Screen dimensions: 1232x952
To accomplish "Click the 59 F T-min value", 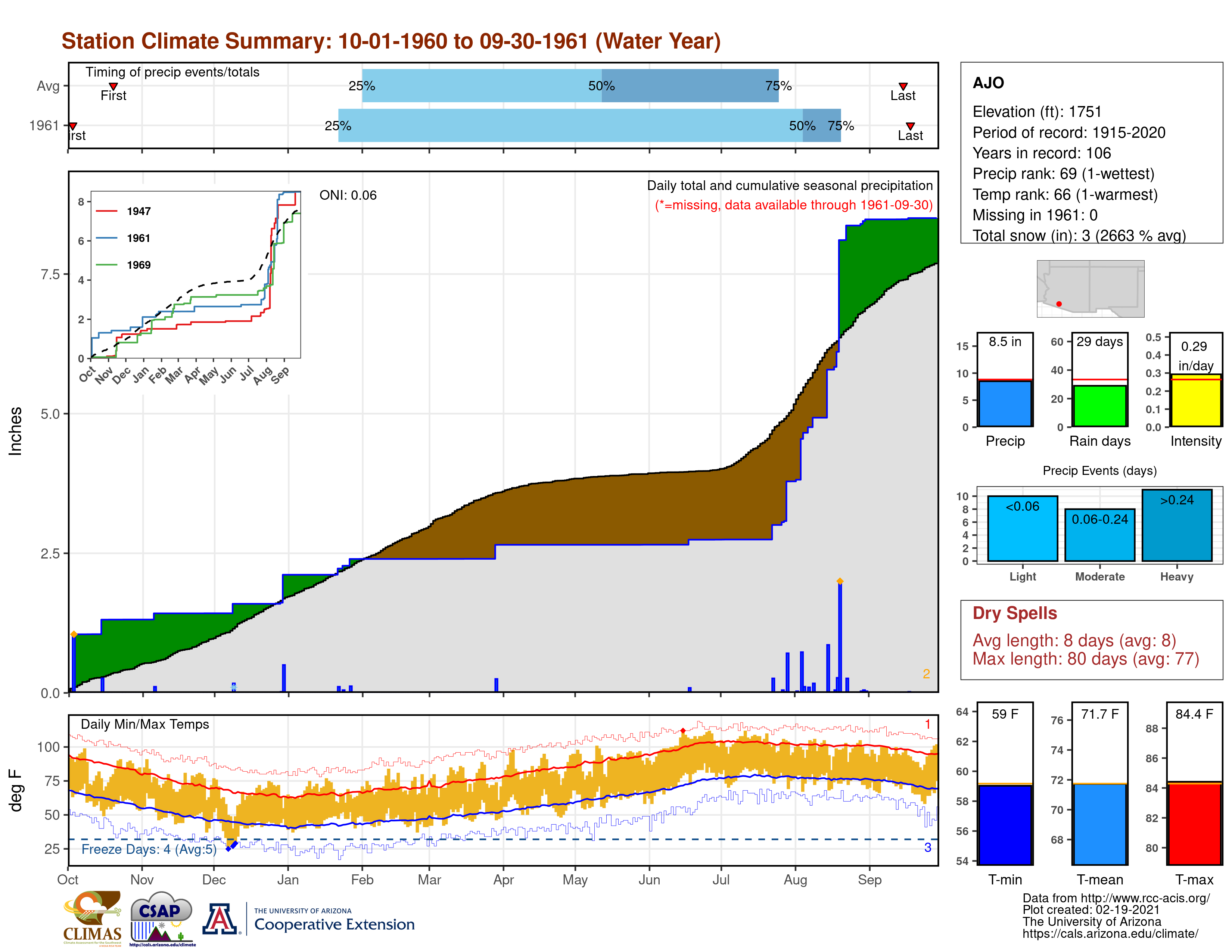I will [x=1005, y=714].
